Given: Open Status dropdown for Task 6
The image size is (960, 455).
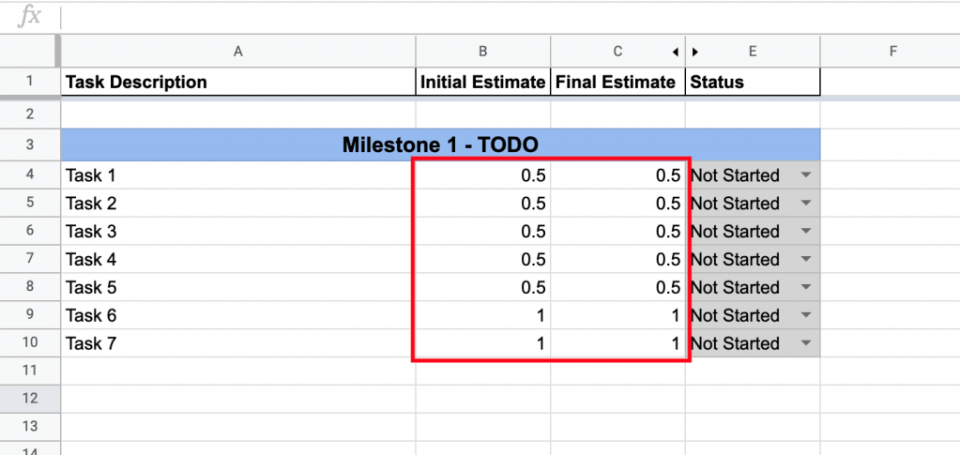Looking at the screenshot, I should tap(806, 316).
